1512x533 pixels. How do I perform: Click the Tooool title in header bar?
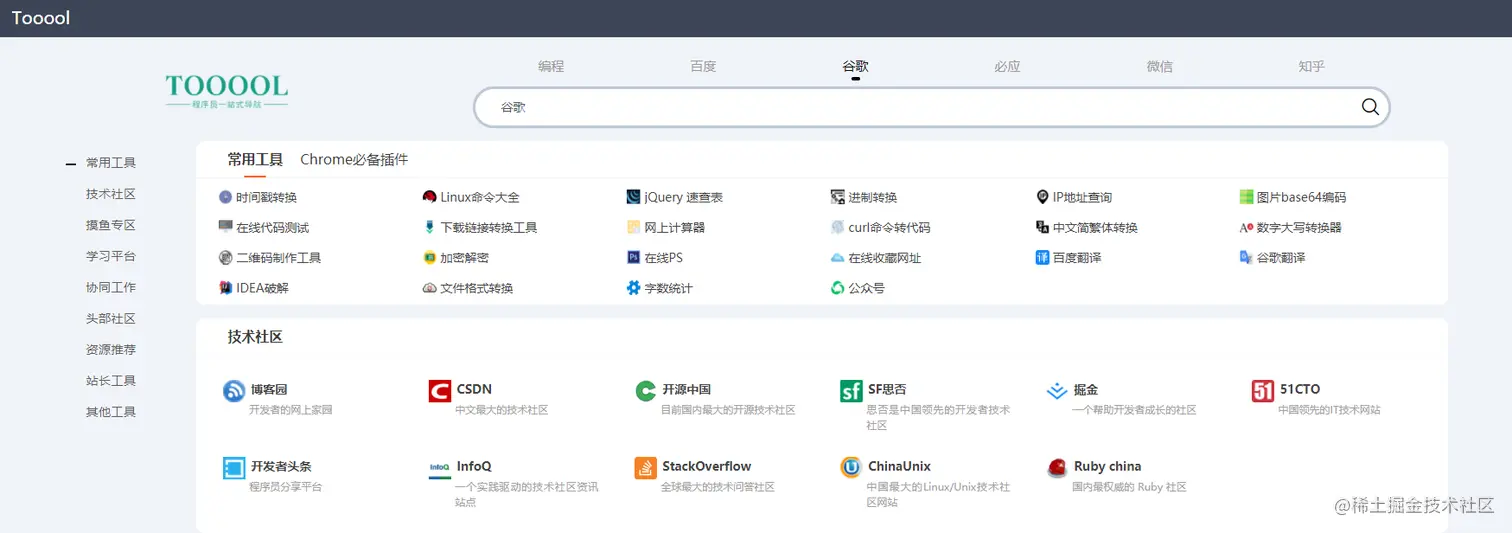pos(41,18)
